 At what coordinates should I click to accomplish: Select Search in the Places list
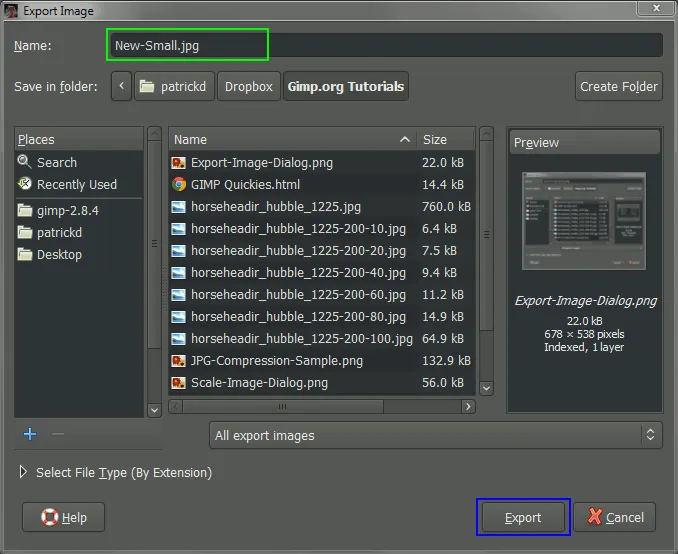(79, 162)
